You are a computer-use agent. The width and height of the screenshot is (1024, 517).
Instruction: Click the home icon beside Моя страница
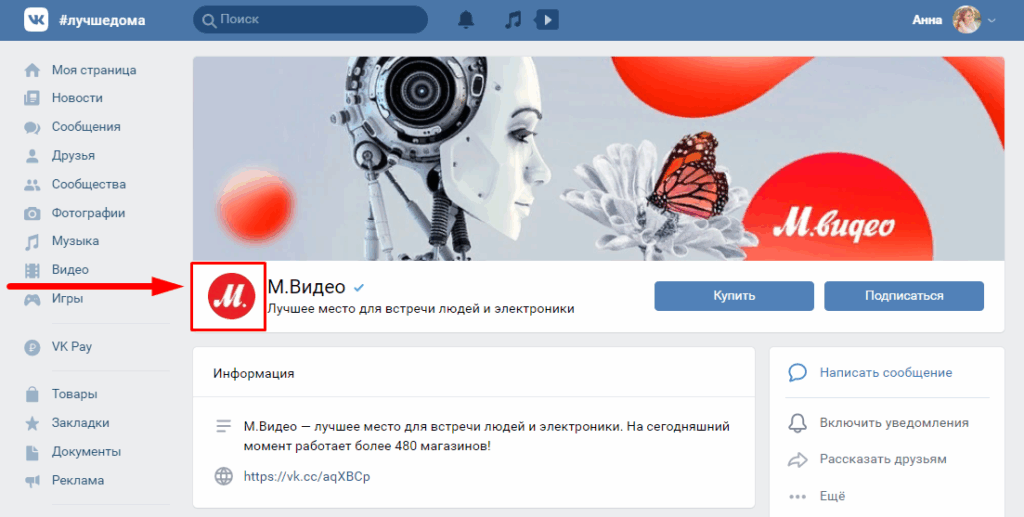click(x=32, y=70)
